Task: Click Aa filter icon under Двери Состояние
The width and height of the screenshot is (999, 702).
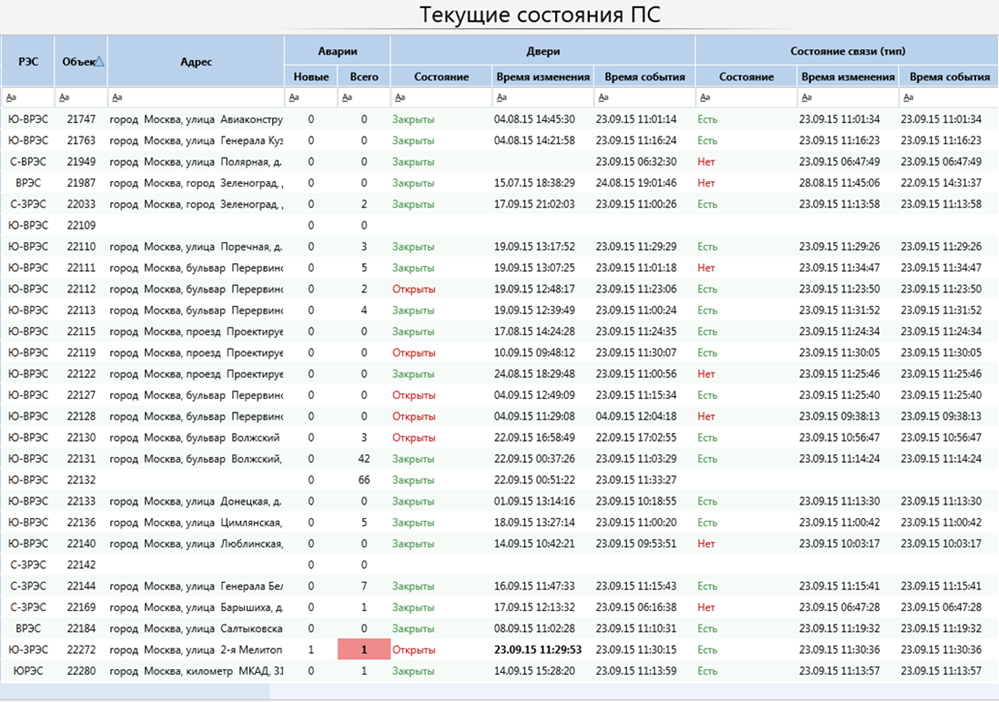Action: tap(398, 98)
